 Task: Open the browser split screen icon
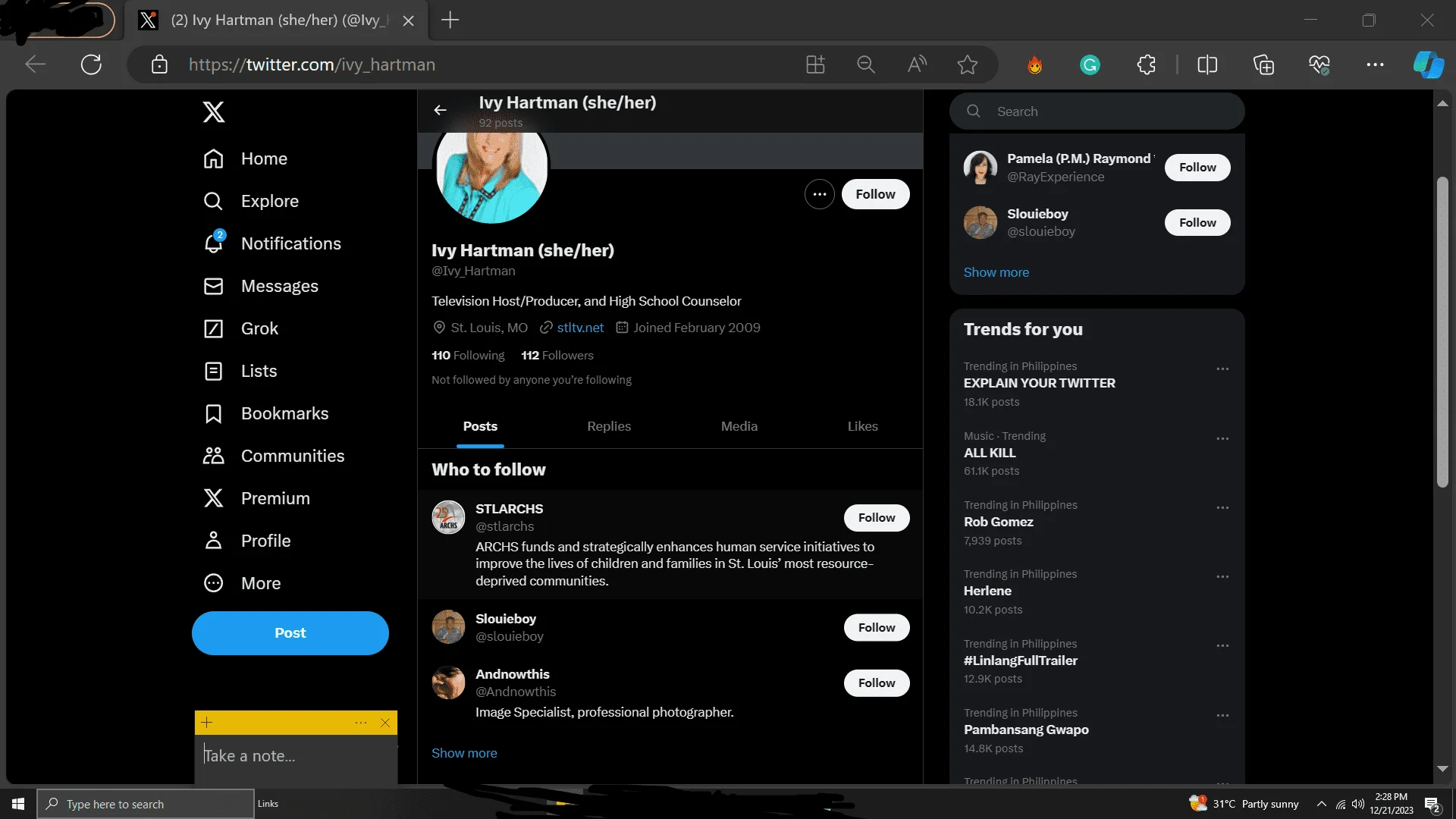[x=1207, y=64]
